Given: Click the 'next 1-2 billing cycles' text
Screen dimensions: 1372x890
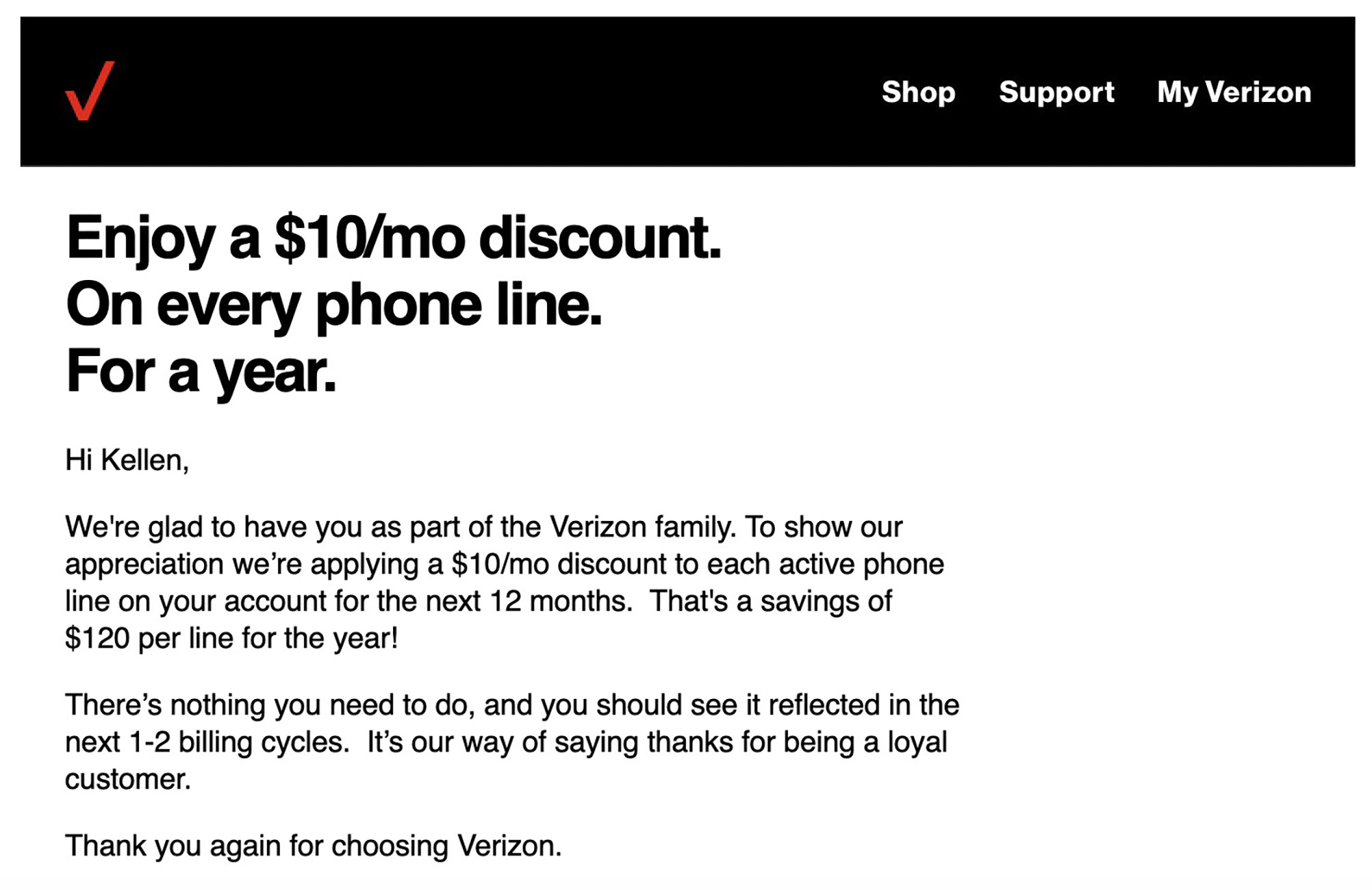Looking at the screenshot, I should pos(205,741).
